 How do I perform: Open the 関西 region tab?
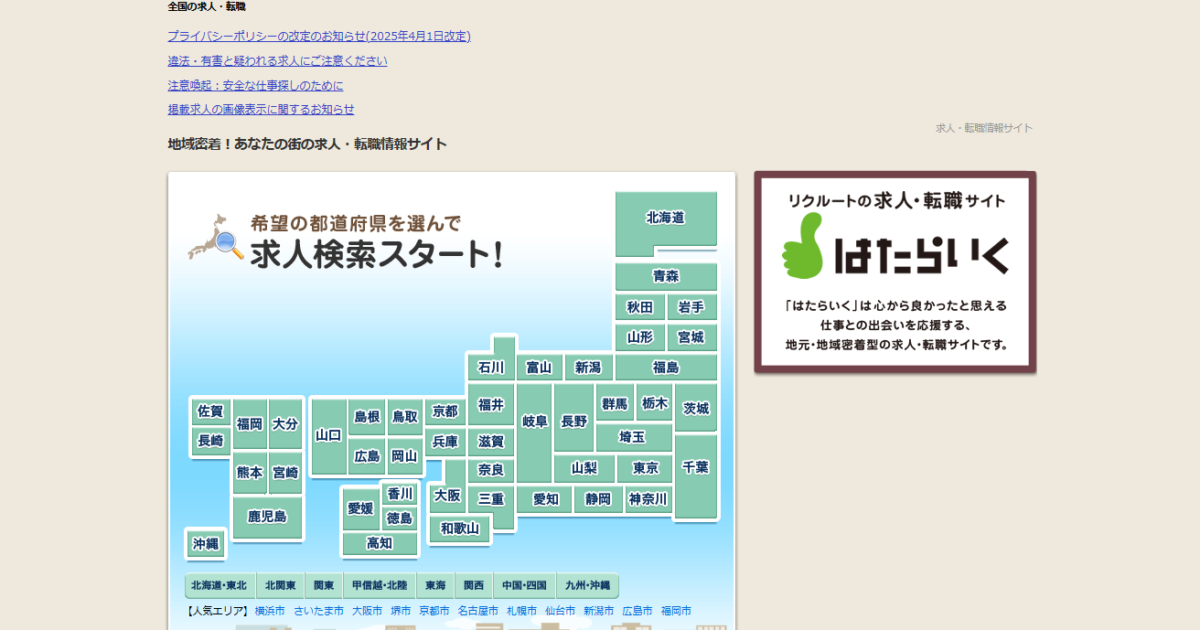coord(474,585)
